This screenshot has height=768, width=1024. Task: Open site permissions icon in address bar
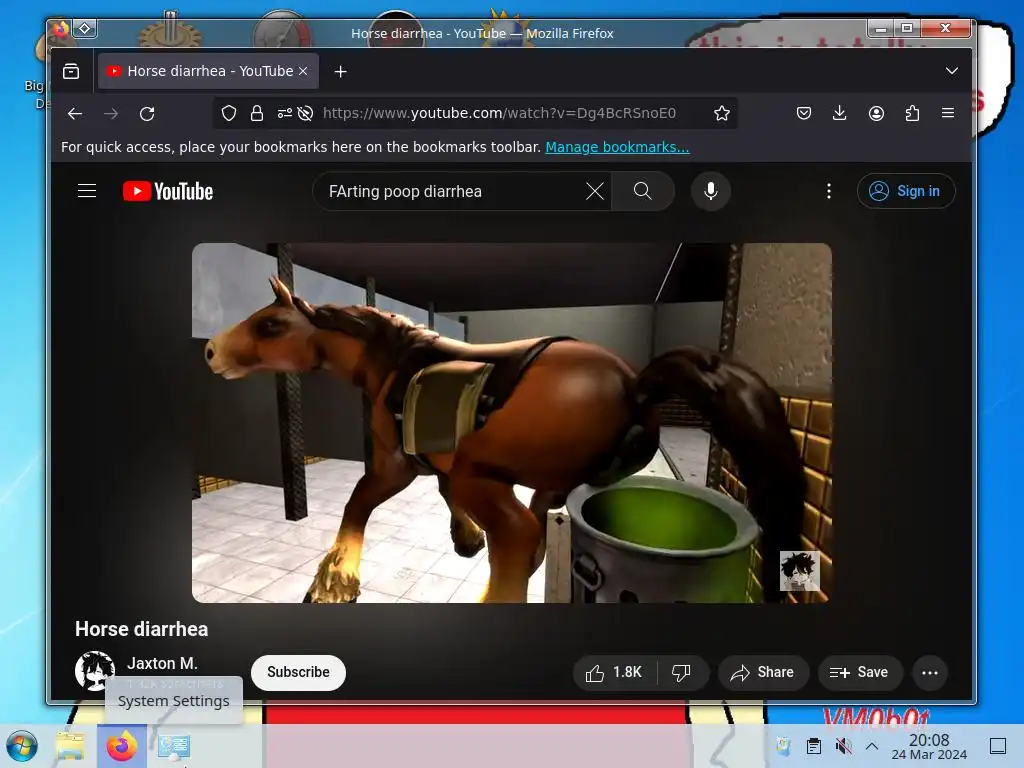coord(284,113)
